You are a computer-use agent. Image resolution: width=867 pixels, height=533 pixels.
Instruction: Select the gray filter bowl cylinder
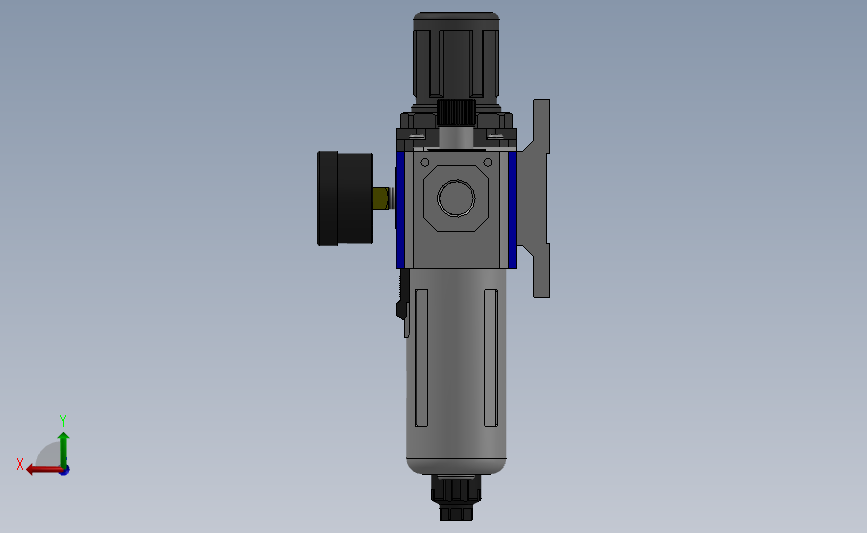pos(456,372)
